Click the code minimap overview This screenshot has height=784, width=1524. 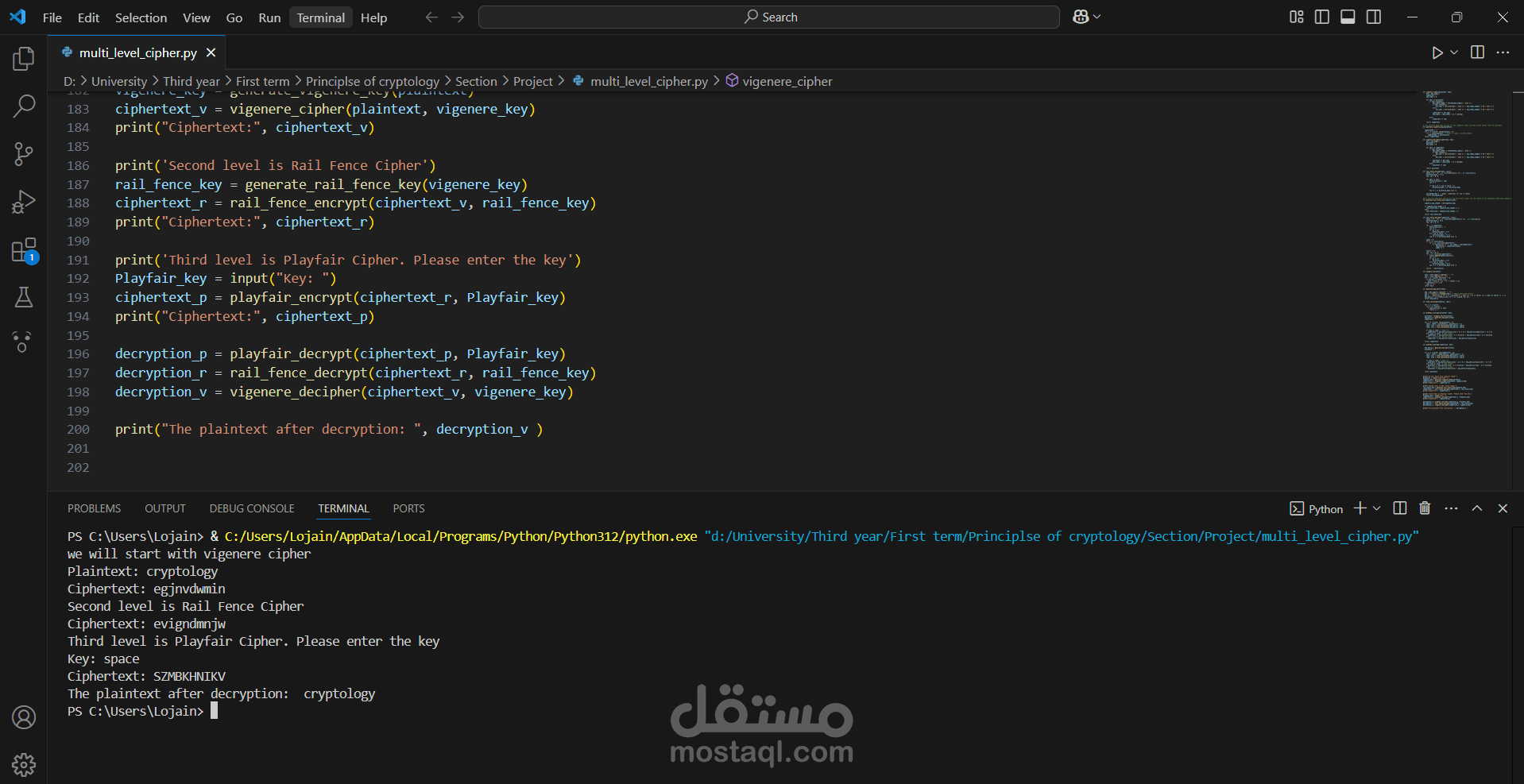[x=1466, y=250]
